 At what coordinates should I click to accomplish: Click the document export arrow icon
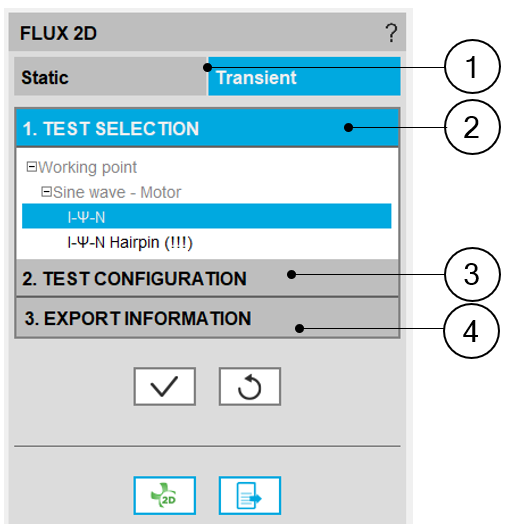[x=249, y=496]
